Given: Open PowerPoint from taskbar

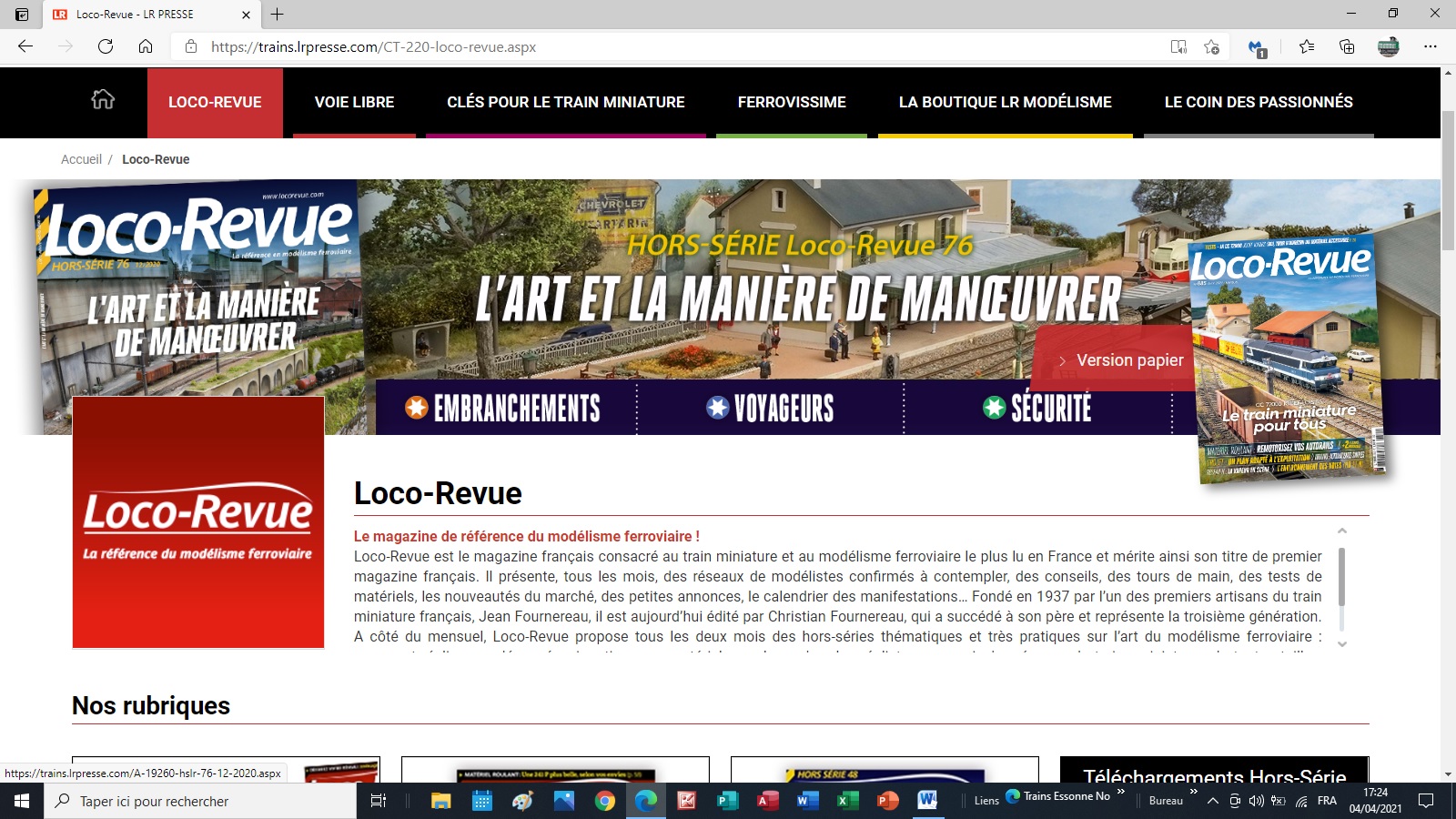Looking at the screenshot, I should pos(887,801).
